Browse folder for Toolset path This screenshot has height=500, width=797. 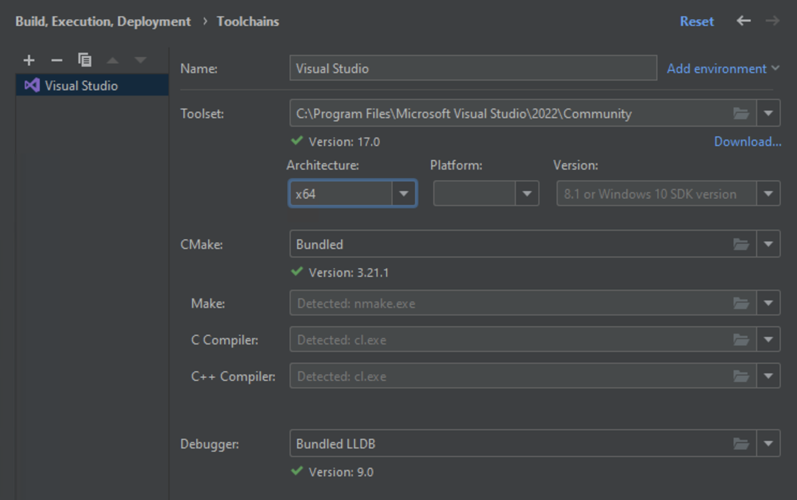[741, 114]
